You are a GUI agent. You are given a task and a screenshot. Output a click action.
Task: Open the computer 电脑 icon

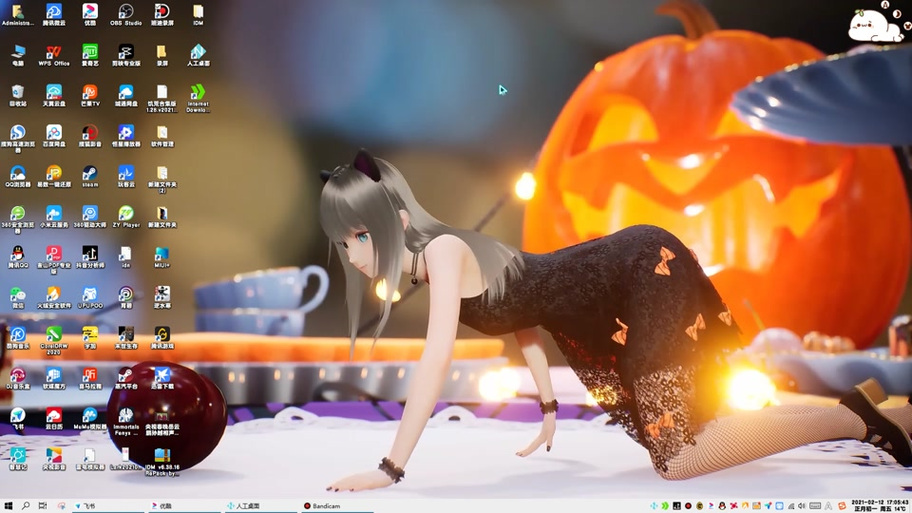coord(17,55)
